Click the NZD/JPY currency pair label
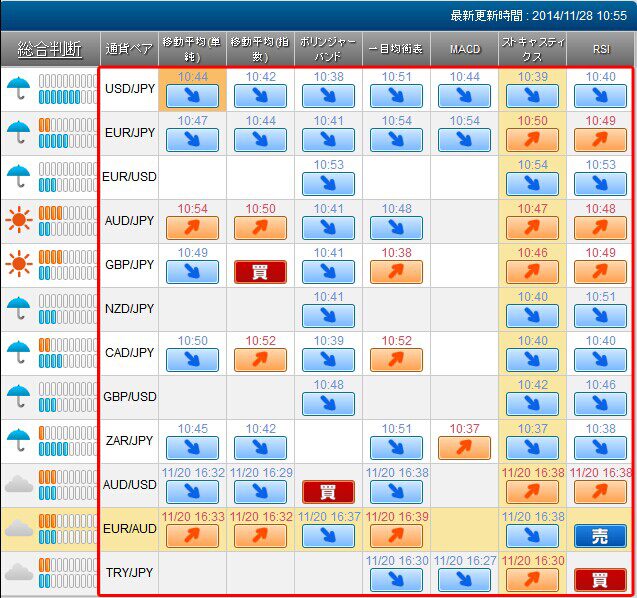637x598 pixels. (129, 309)
